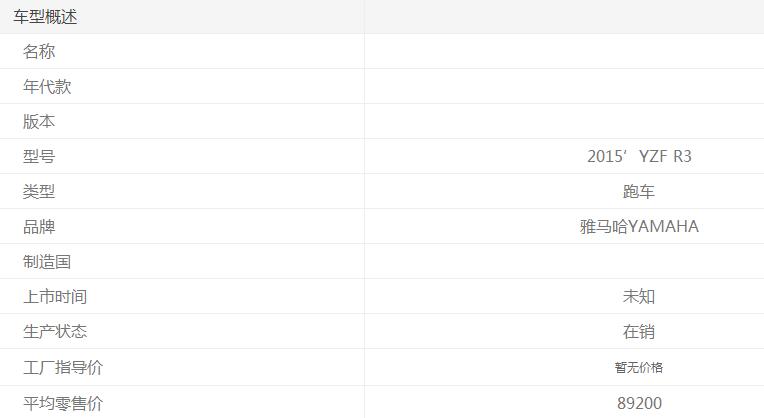The width and height of the screenshot is (764, 418).
Task: Click the 工厂指导价 row label
Action: 63,368
